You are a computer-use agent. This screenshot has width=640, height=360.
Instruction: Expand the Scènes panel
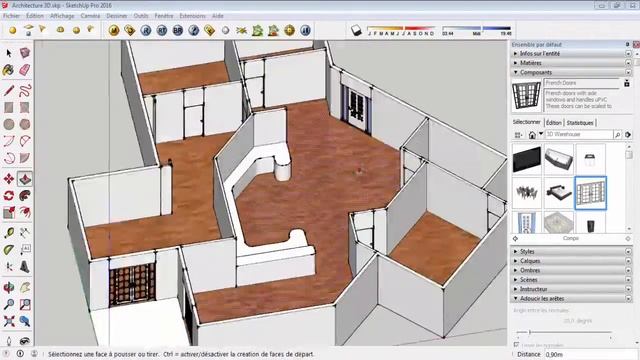(x=571, y=280)
